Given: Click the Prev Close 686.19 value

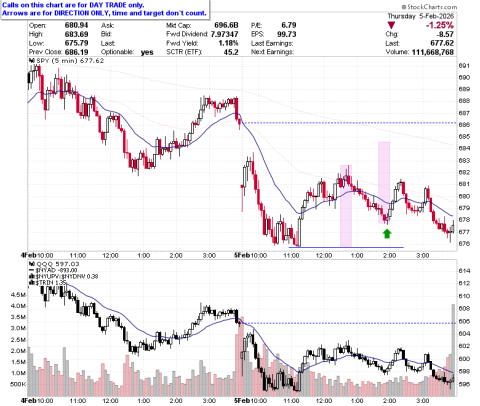Looking at the screenshot, I should pos(77,52).
